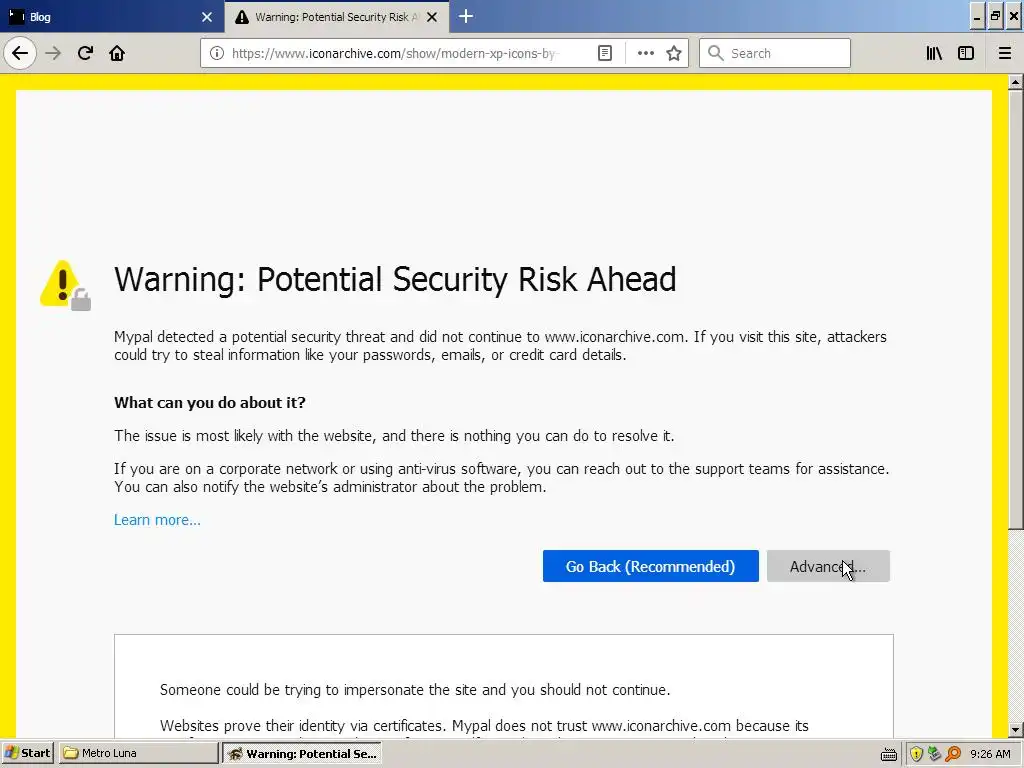Open the hamburger application menu

pyautogui.click(x=1004, y=53)
